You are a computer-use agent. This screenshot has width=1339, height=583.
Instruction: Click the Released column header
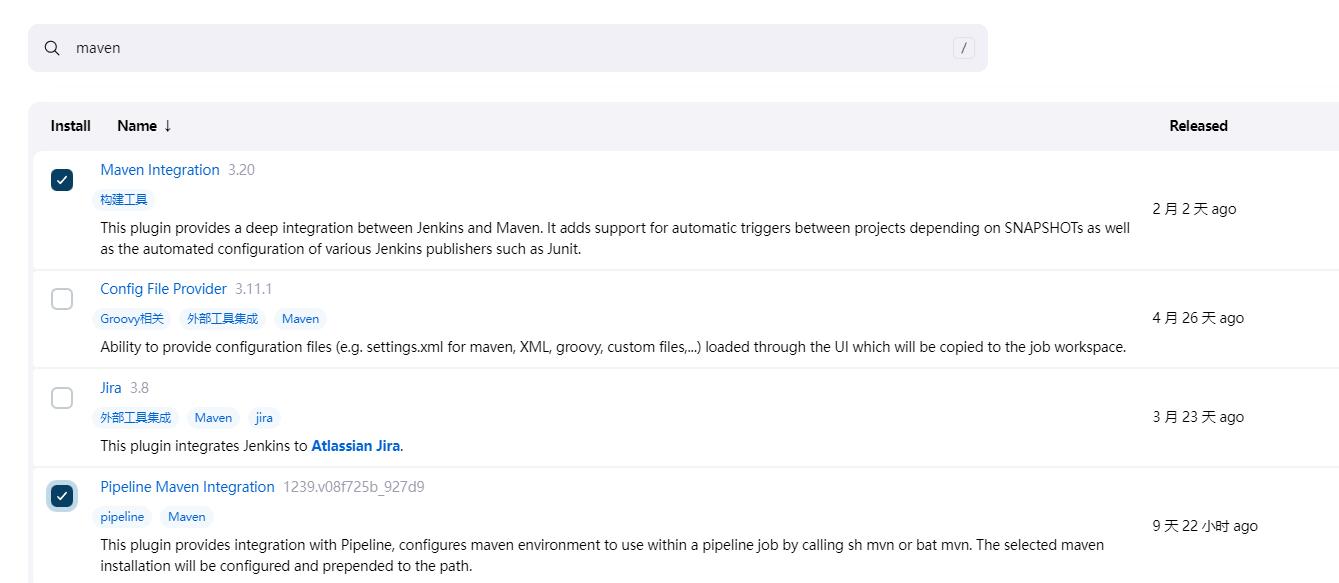[1198, 126]
